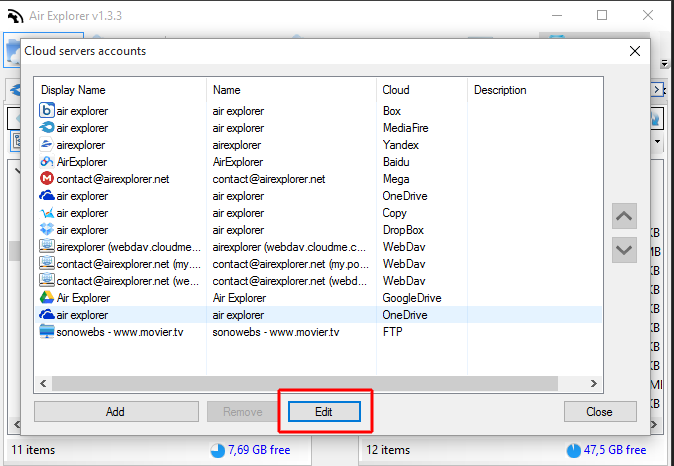Click the 'MediaFire' cloud cell
This screenshot has height=466, width=674.
[405, 128]
